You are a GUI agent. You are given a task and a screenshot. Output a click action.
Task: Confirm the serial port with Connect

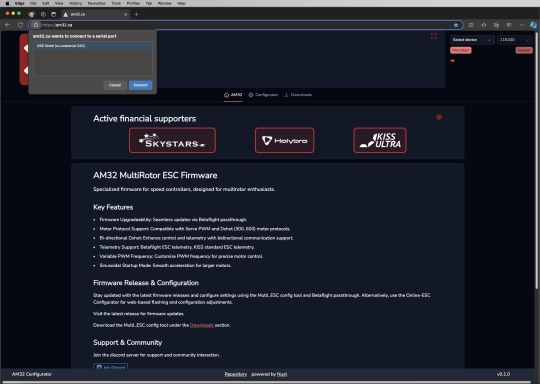pyautogui.click(x=141, y=85)
